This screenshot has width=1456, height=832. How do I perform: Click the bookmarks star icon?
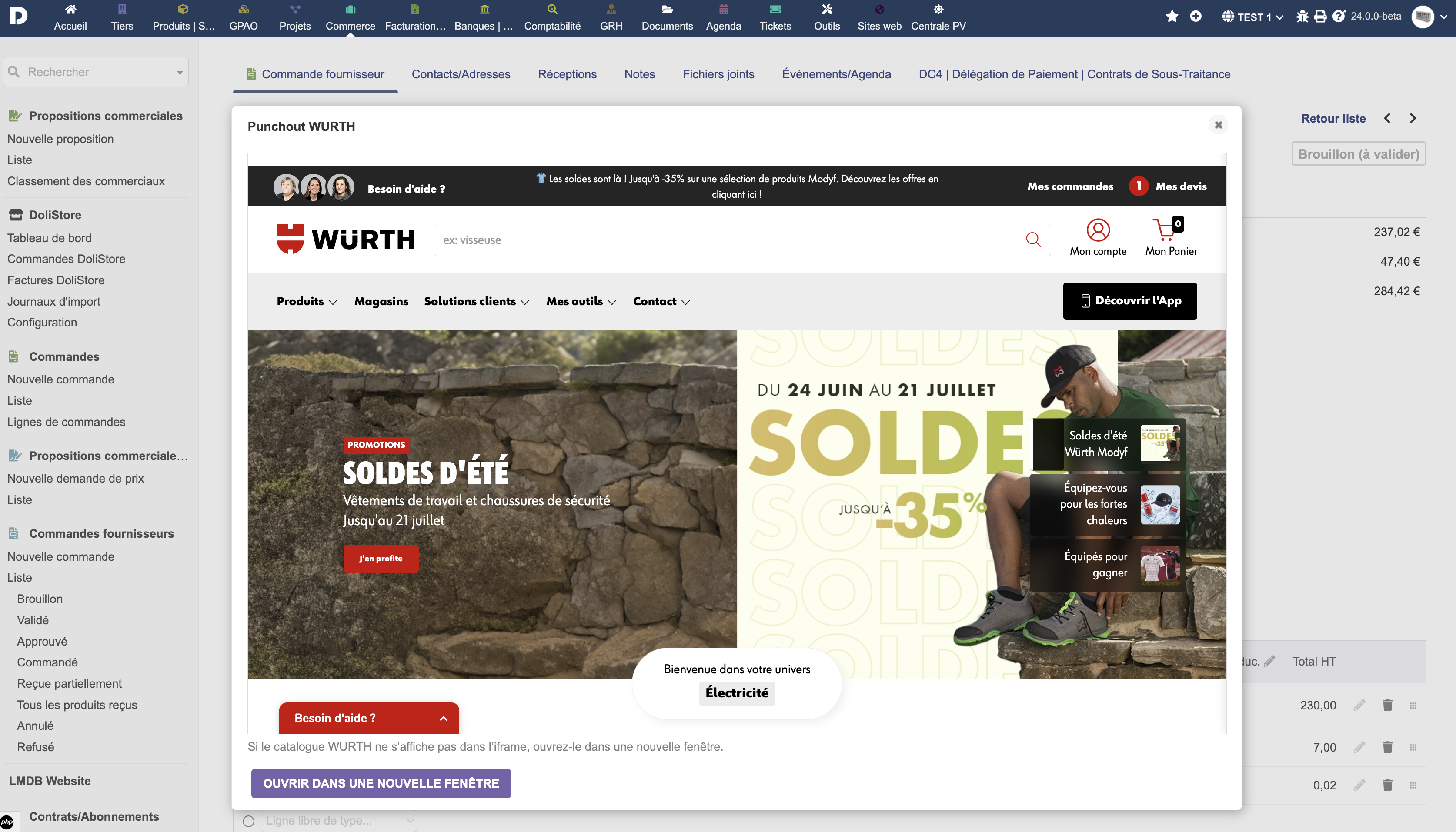tap(1172, 16)
